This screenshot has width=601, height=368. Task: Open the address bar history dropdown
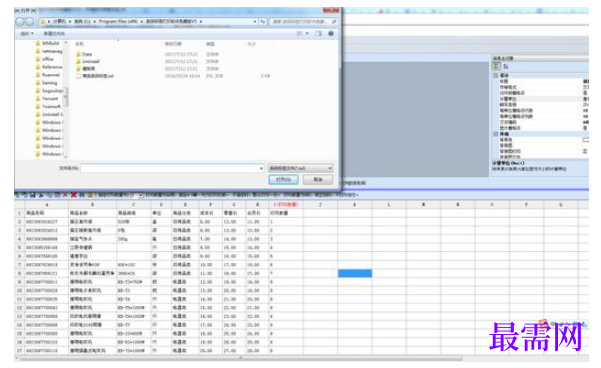coord(255,22)
